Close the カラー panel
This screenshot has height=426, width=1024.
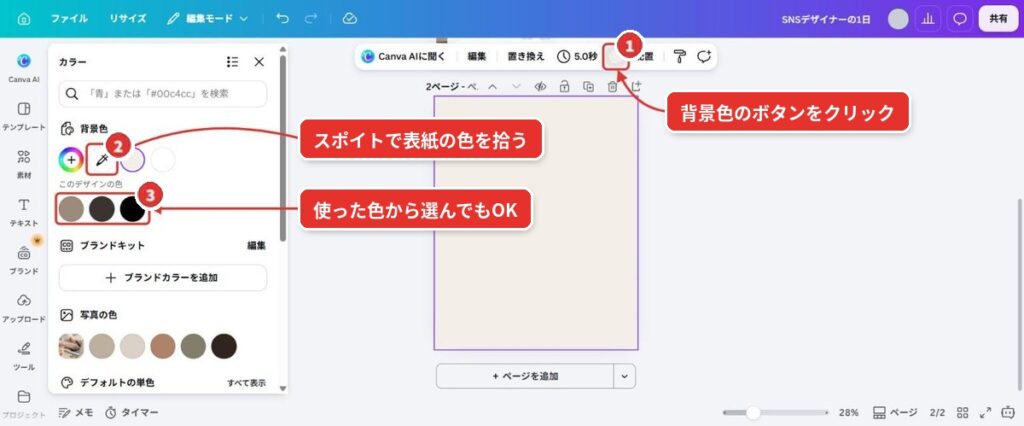pos(259,61)
